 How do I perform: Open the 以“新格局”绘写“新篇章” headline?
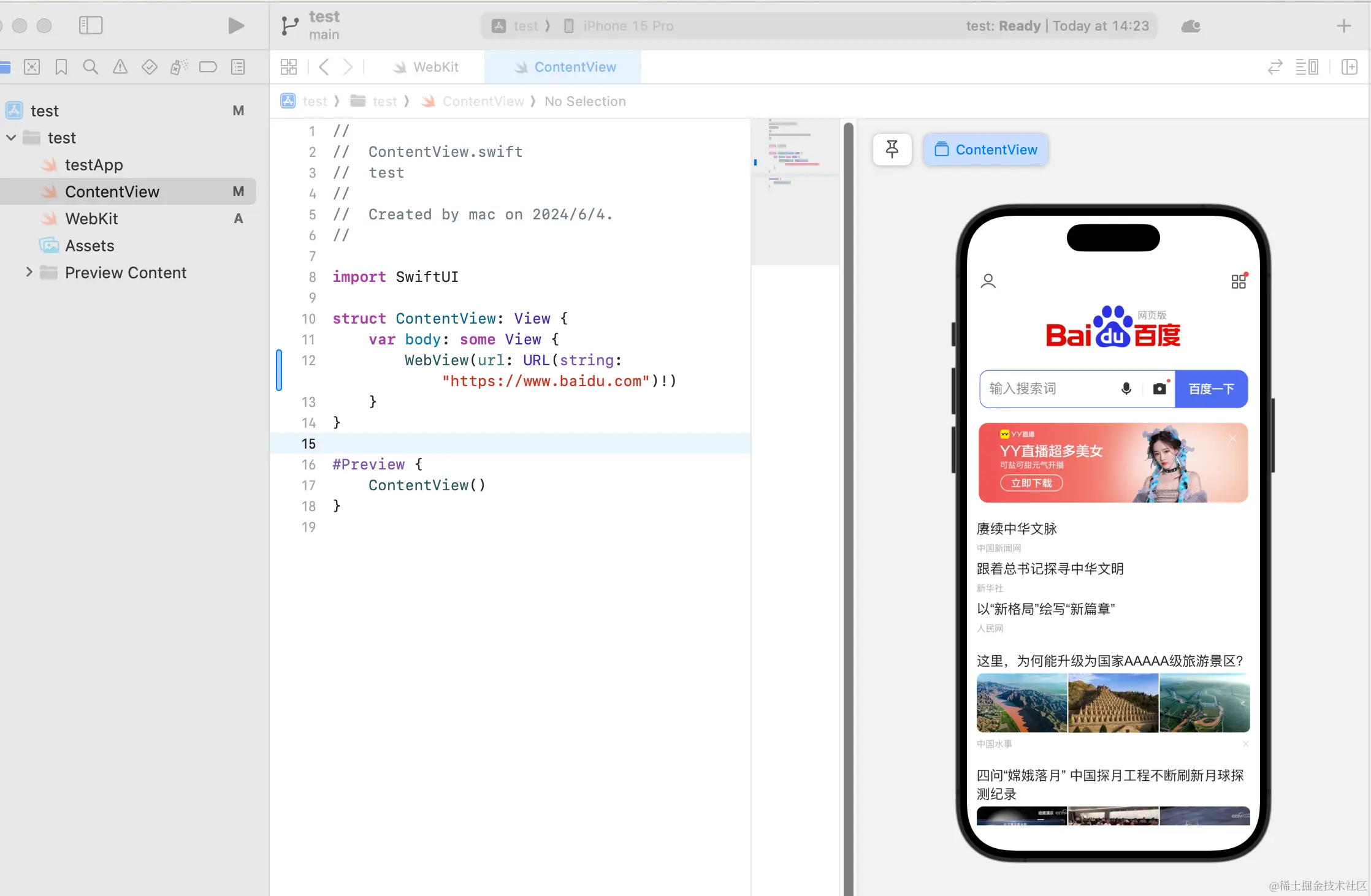1045,609
